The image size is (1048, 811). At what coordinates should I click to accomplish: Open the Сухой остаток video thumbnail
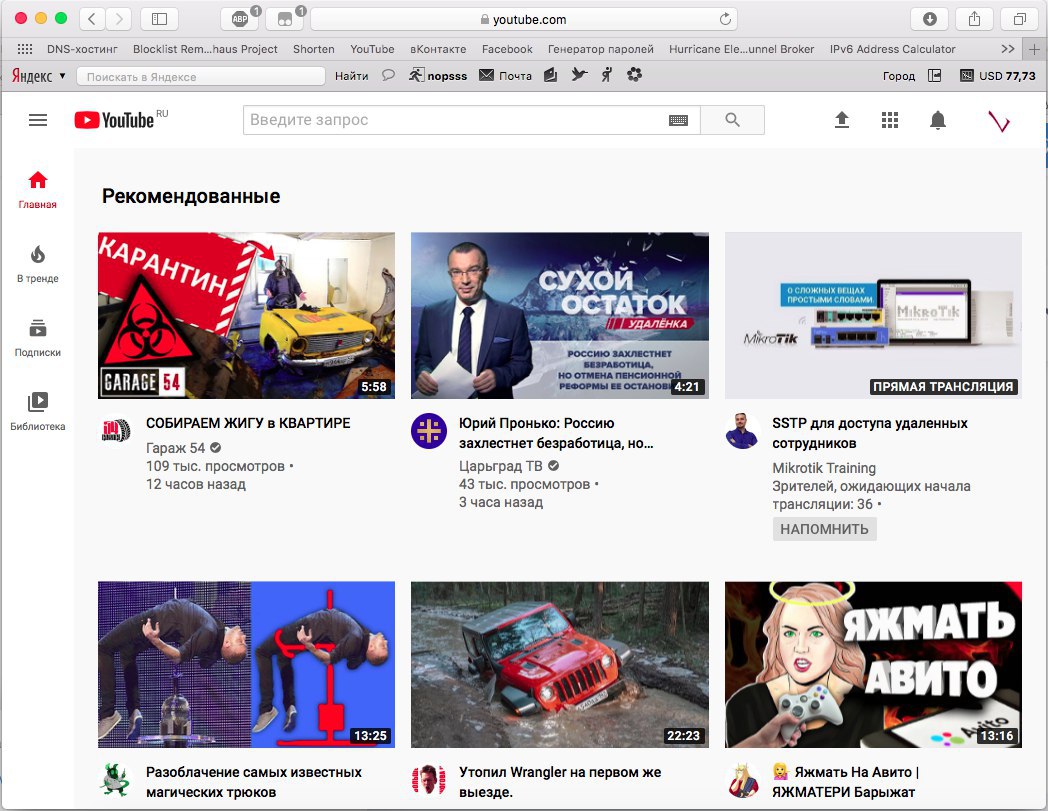point(559,316)
